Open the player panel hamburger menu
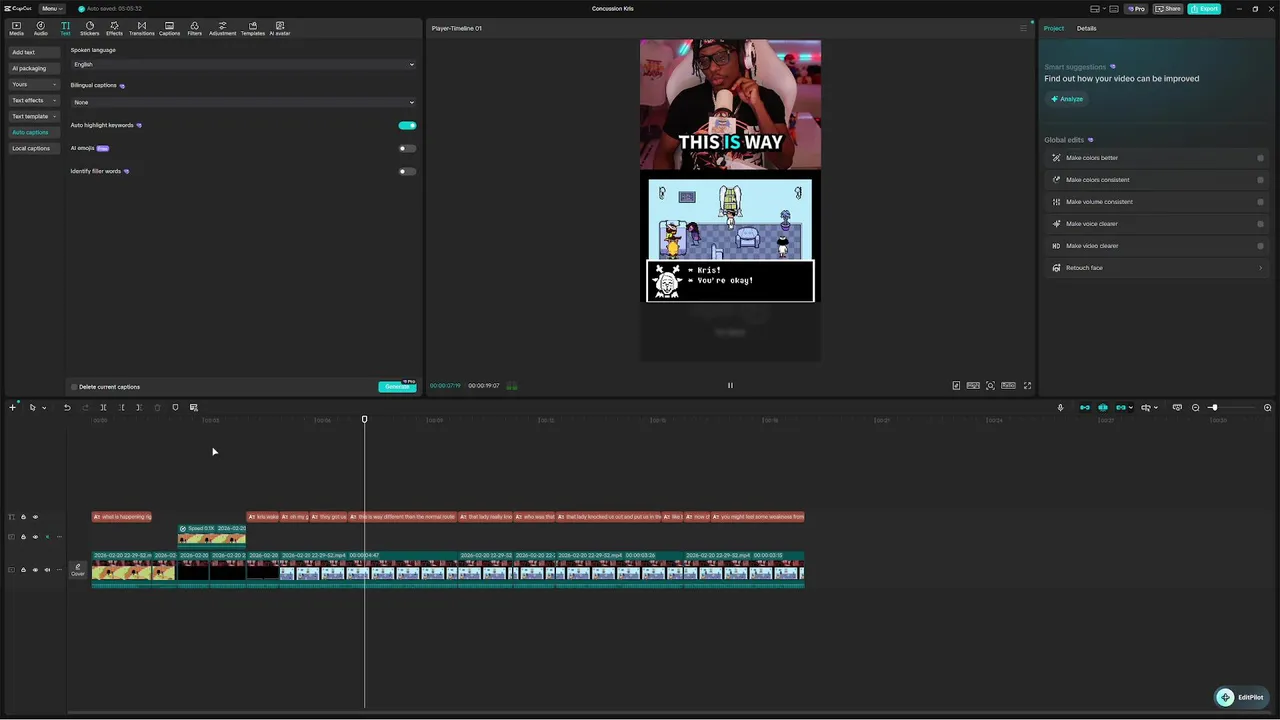 tap(1023, 28)
